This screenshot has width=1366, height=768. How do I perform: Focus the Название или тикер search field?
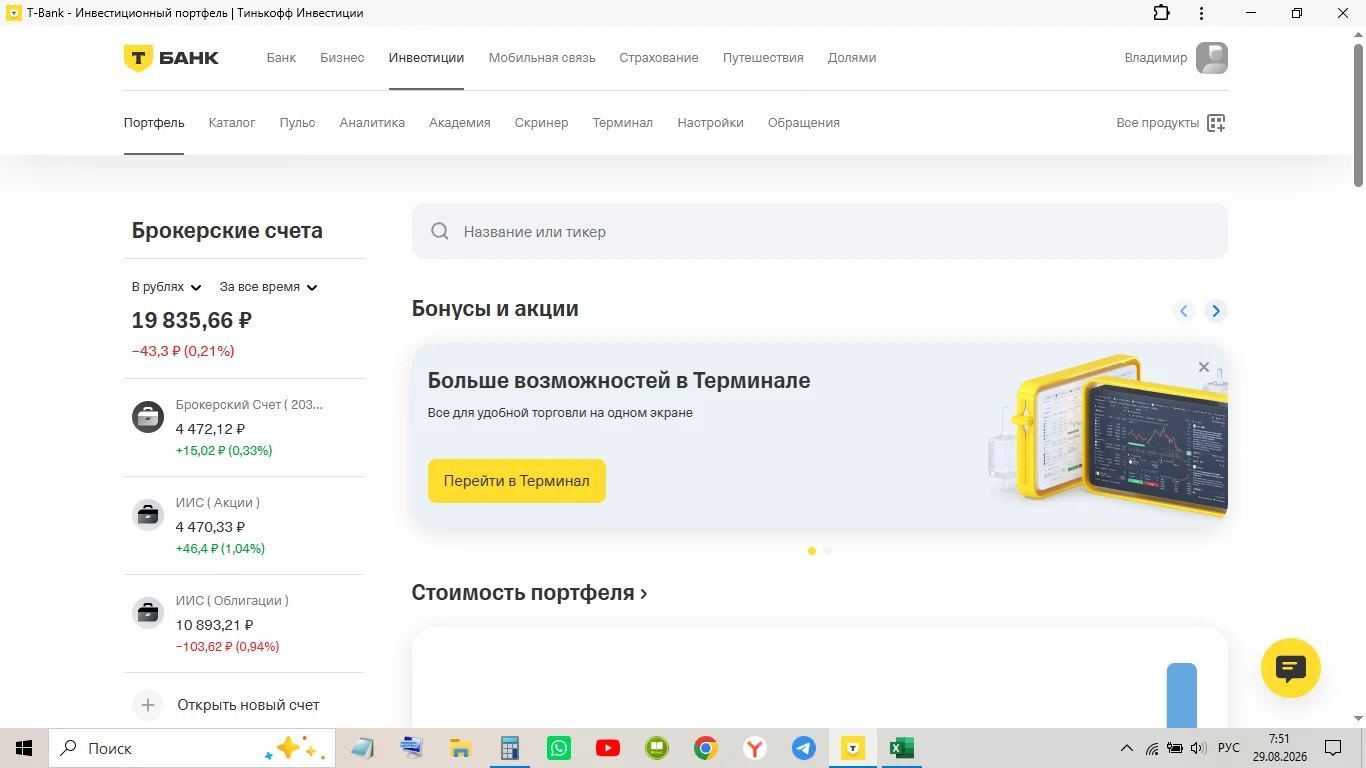click(x=820, y=232)
